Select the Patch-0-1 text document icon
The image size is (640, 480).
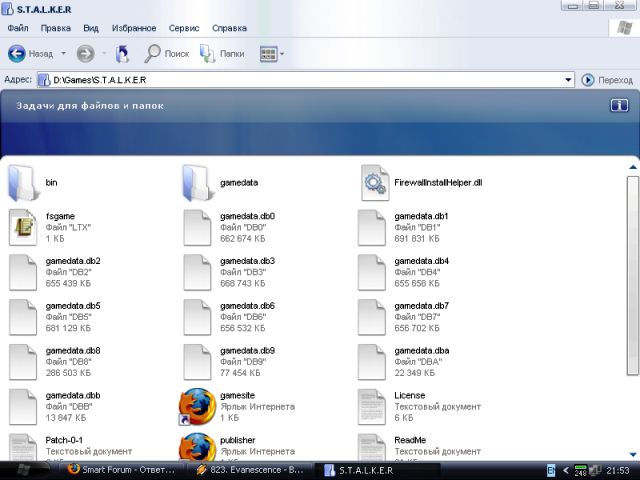(23, 448)
